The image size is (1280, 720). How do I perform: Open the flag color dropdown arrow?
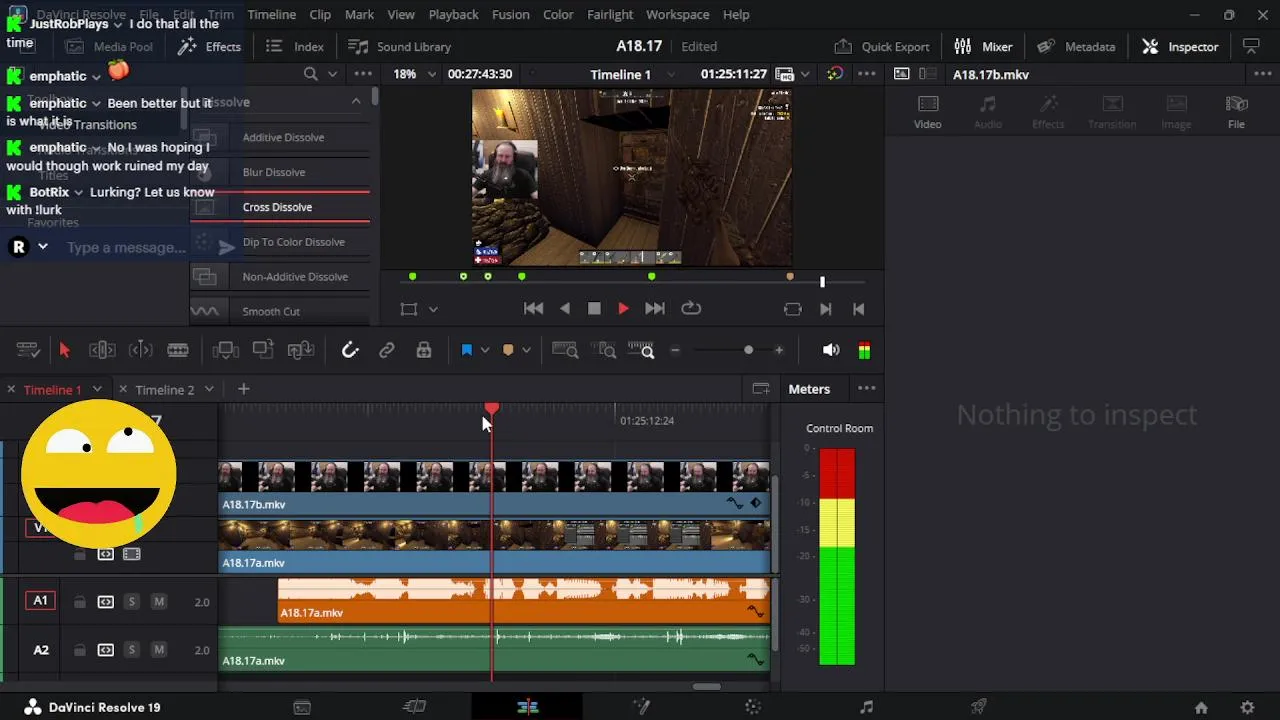(485, 350)
